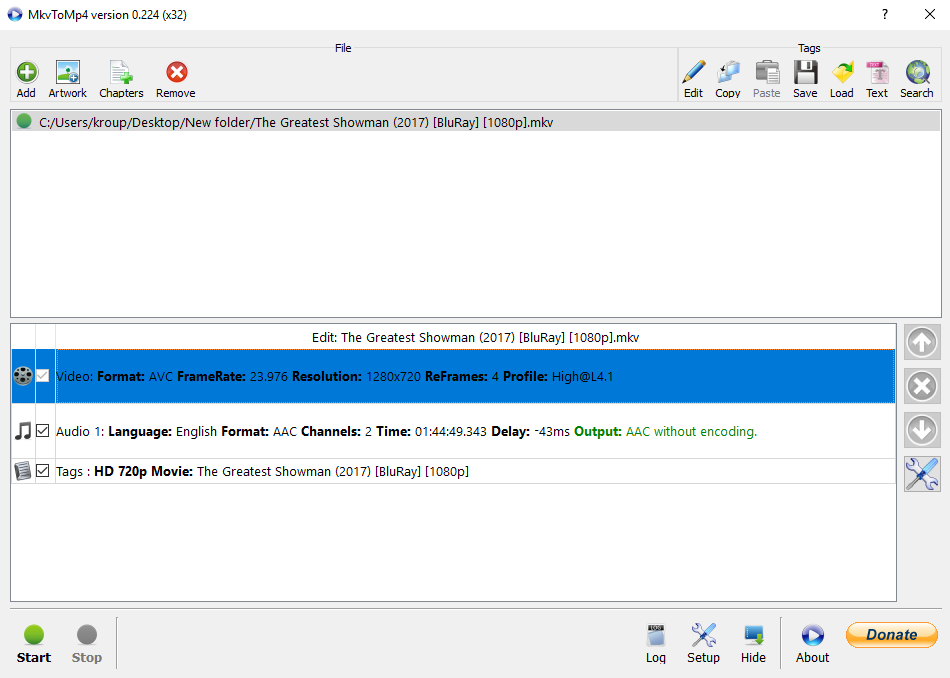Open the Artwork tool
950x678 pixels.
point(67,79)
